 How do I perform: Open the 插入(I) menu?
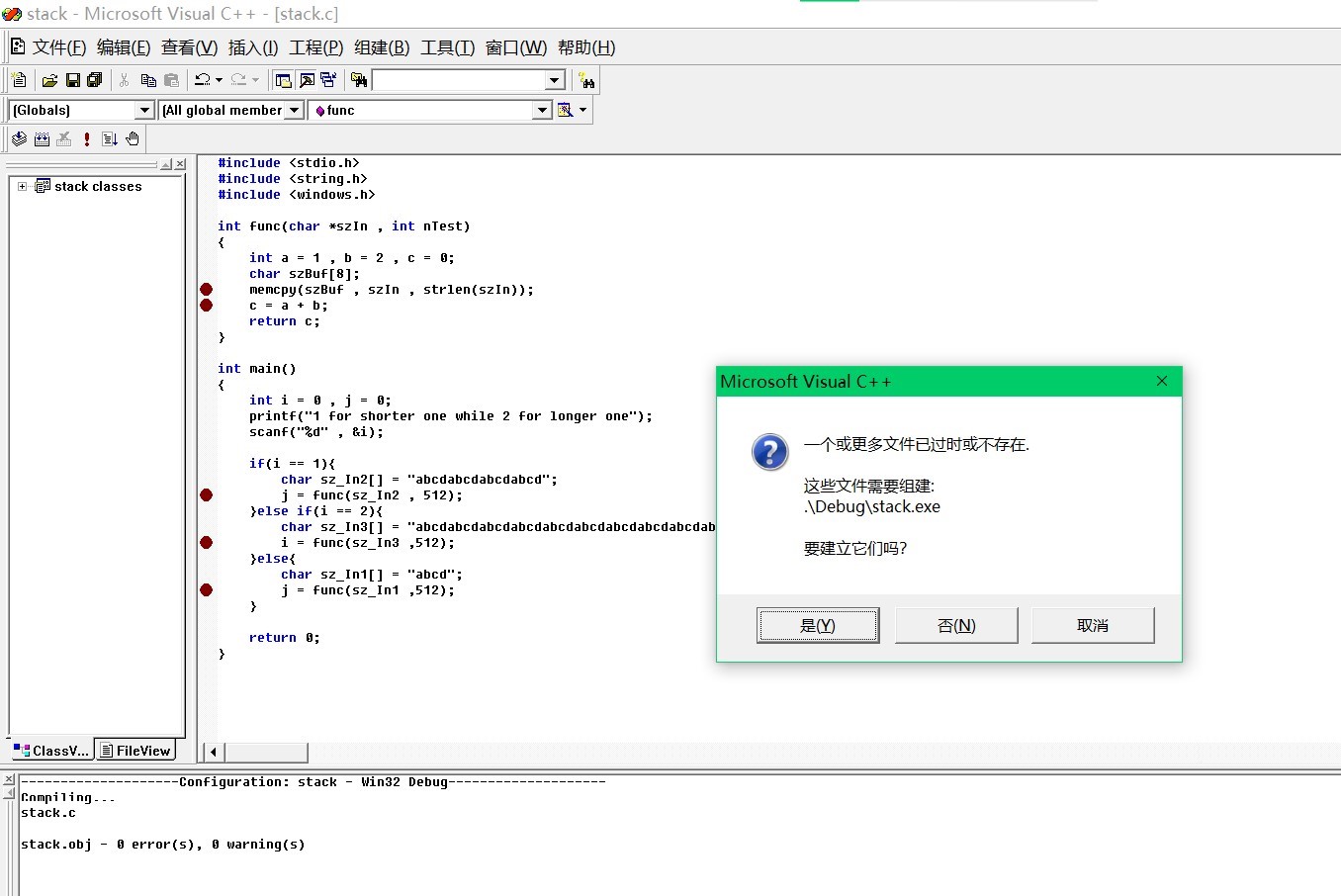point(253,47)
